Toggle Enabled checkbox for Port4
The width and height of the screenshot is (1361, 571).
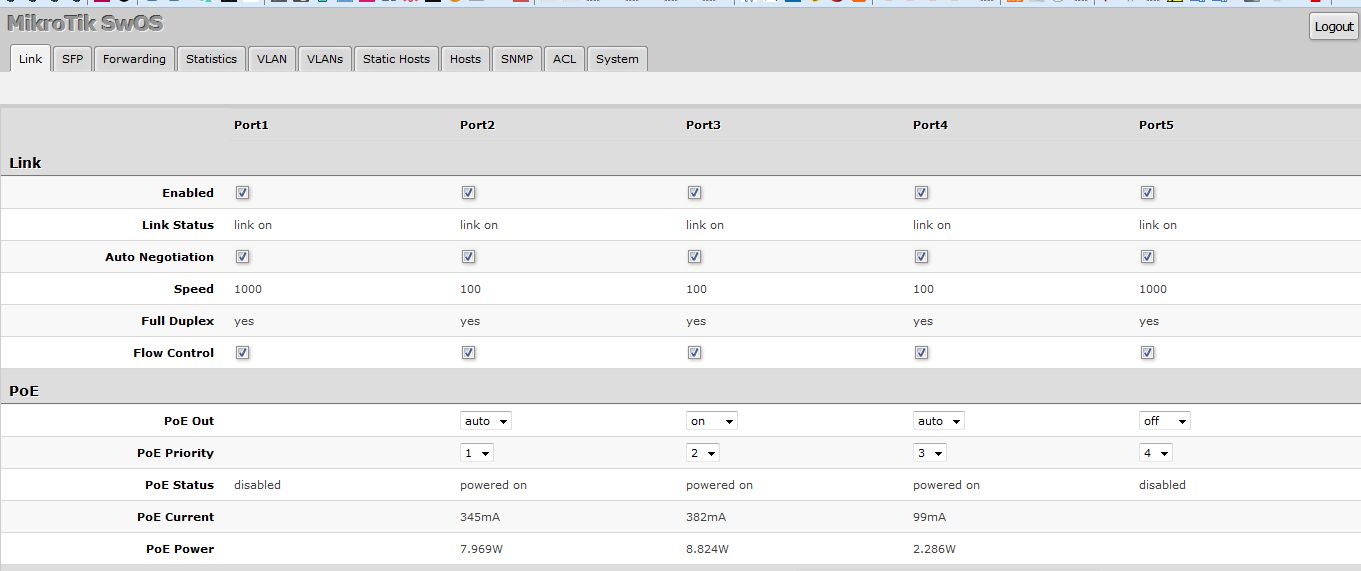pyautogui.click(x=921, y=192)
